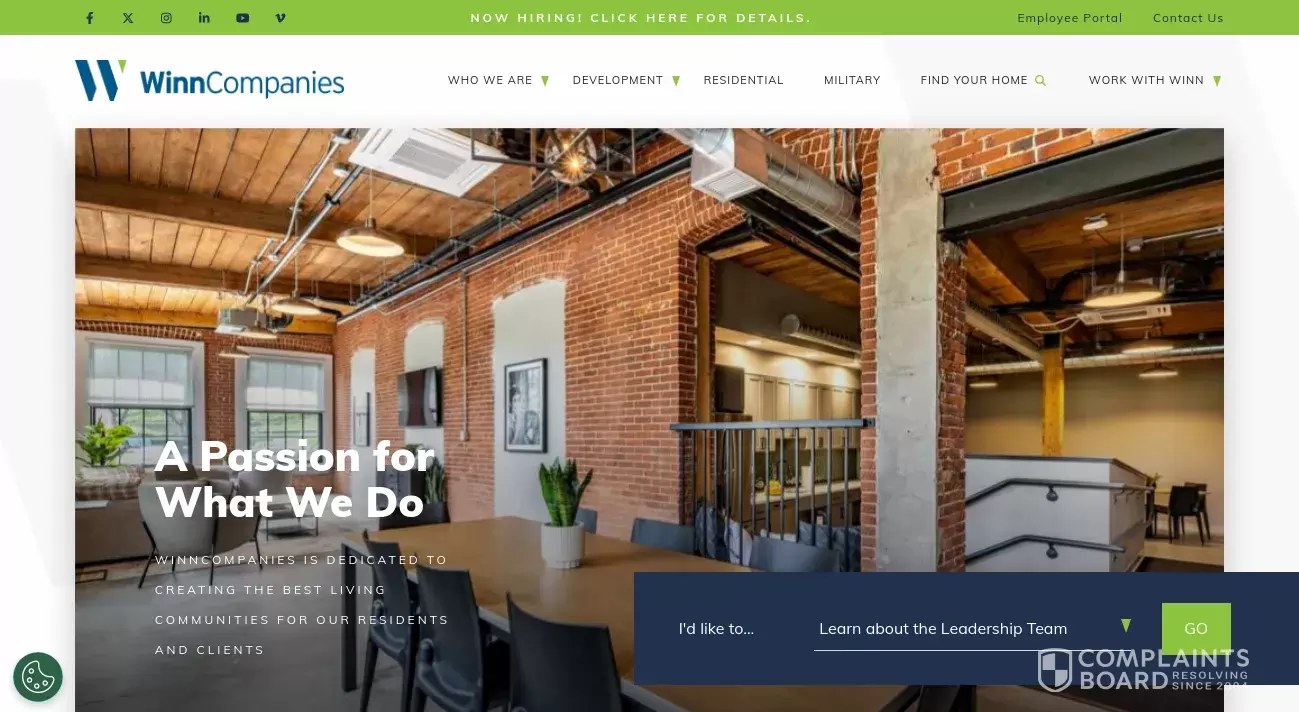
Task: Expand the Work With Winn menu arrow
Action: [1217, 81]
